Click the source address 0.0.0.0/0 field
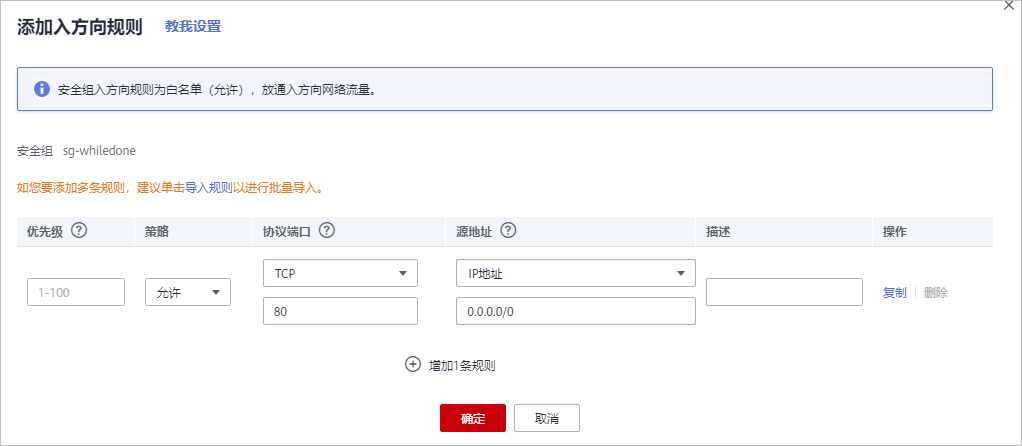 [575, 312]
